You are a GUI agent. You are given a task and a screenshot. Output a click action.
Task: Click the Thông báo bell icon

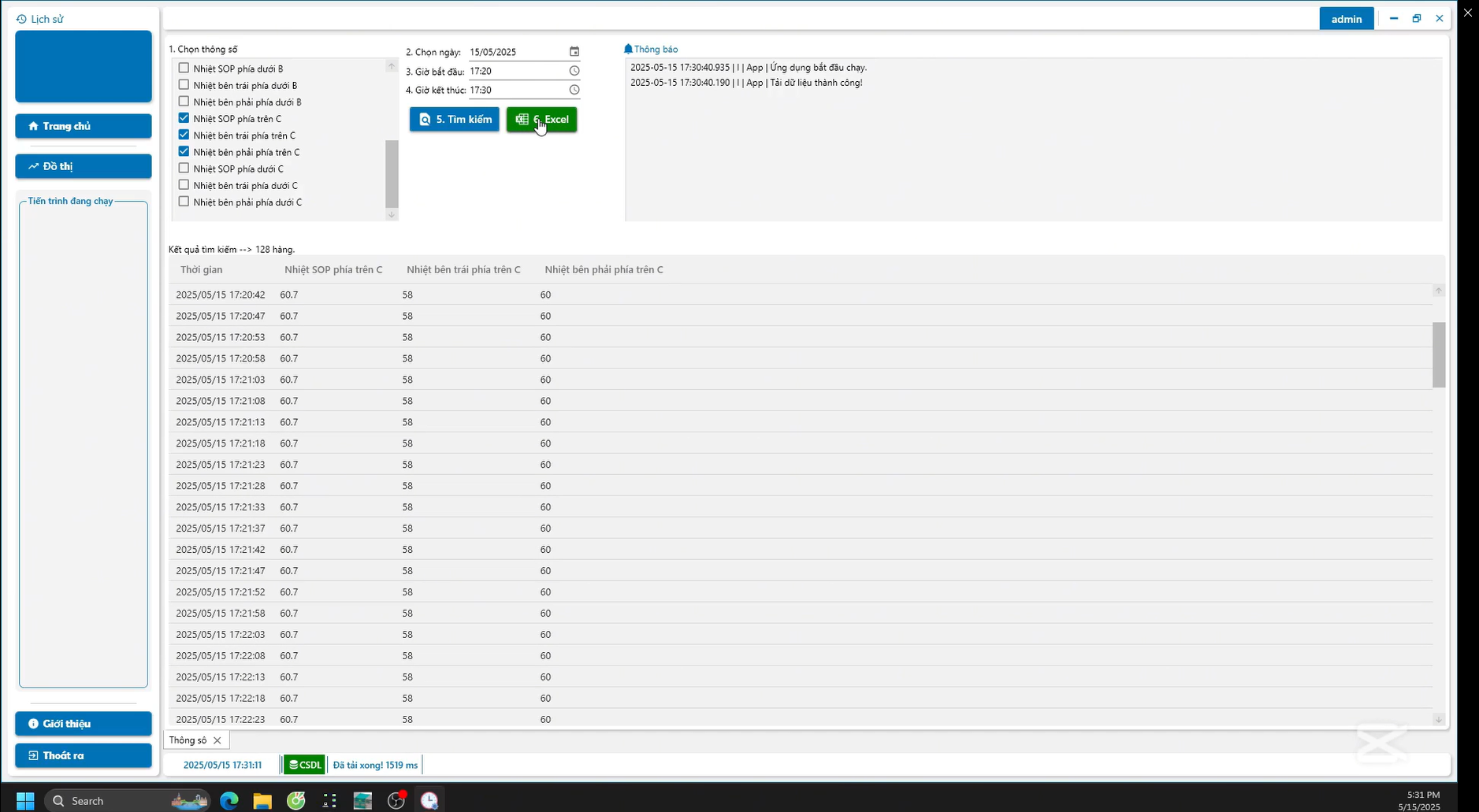tap(628, 49)
